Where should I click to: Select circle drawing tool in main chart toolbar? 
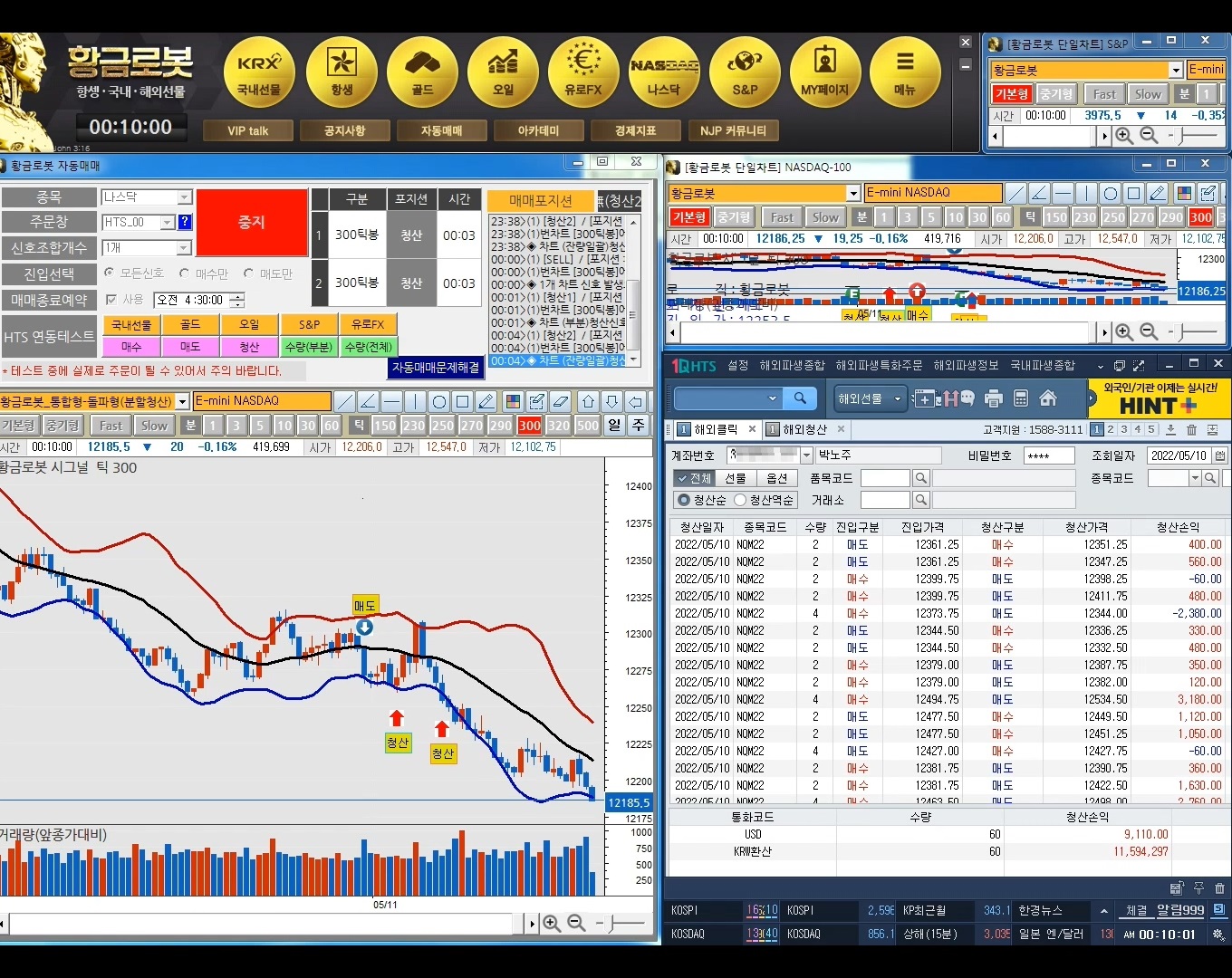[438, 401]
